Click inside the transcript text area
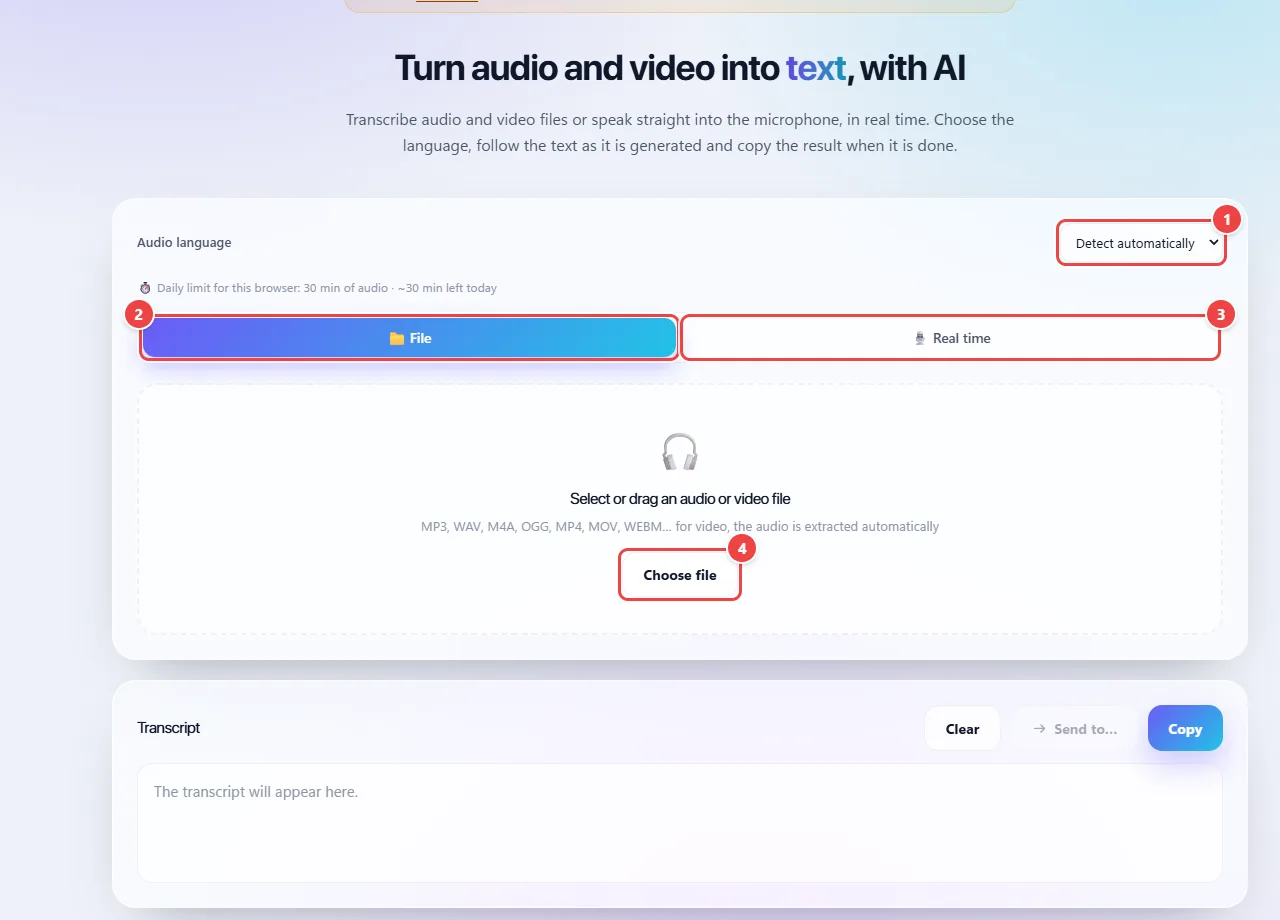Screen dimensions: 1280x920 point(680,823)
